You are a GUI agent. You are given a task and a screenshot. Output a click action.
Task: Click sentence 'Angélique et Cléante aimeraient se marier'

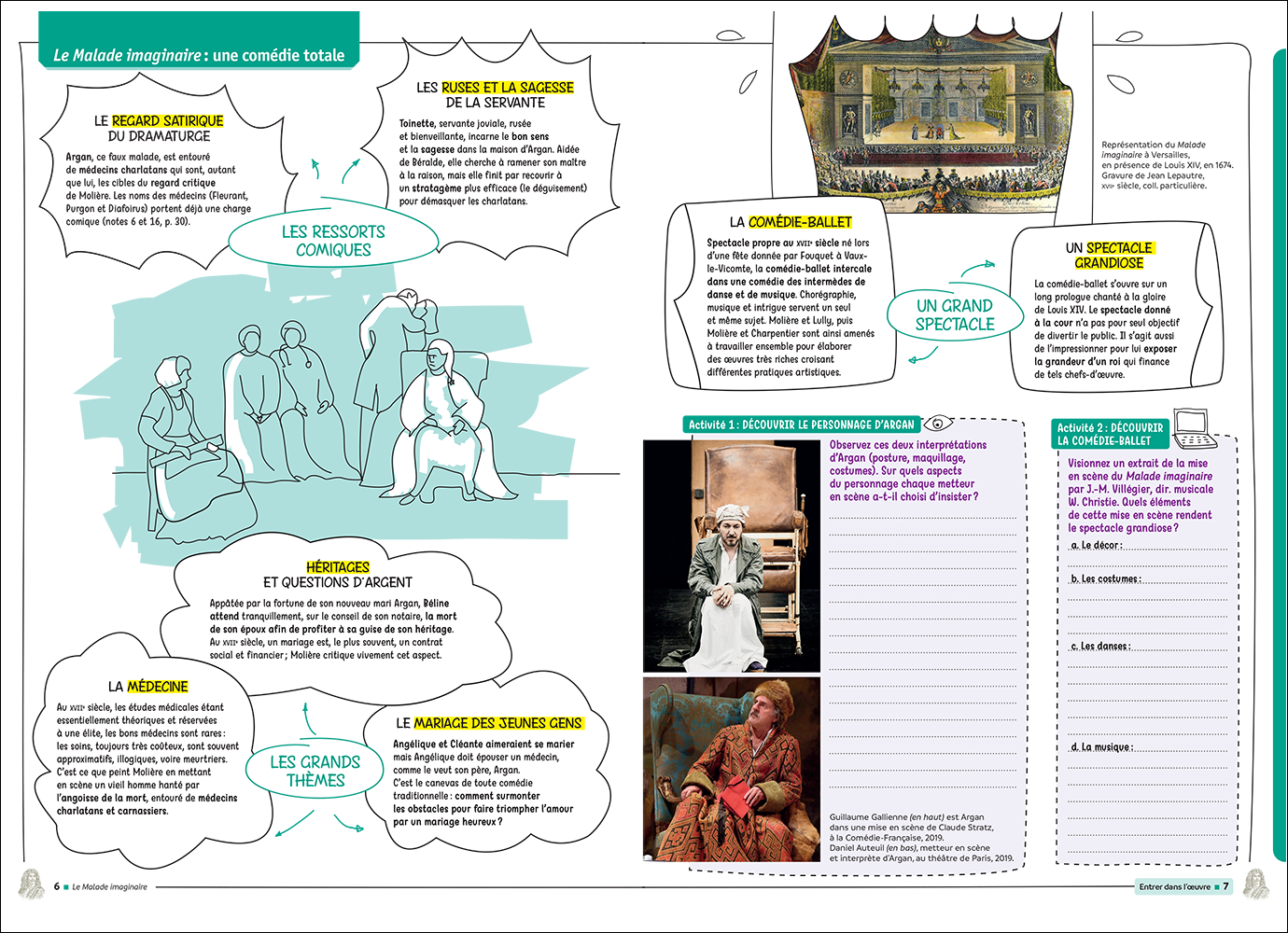tap(483, 745)
